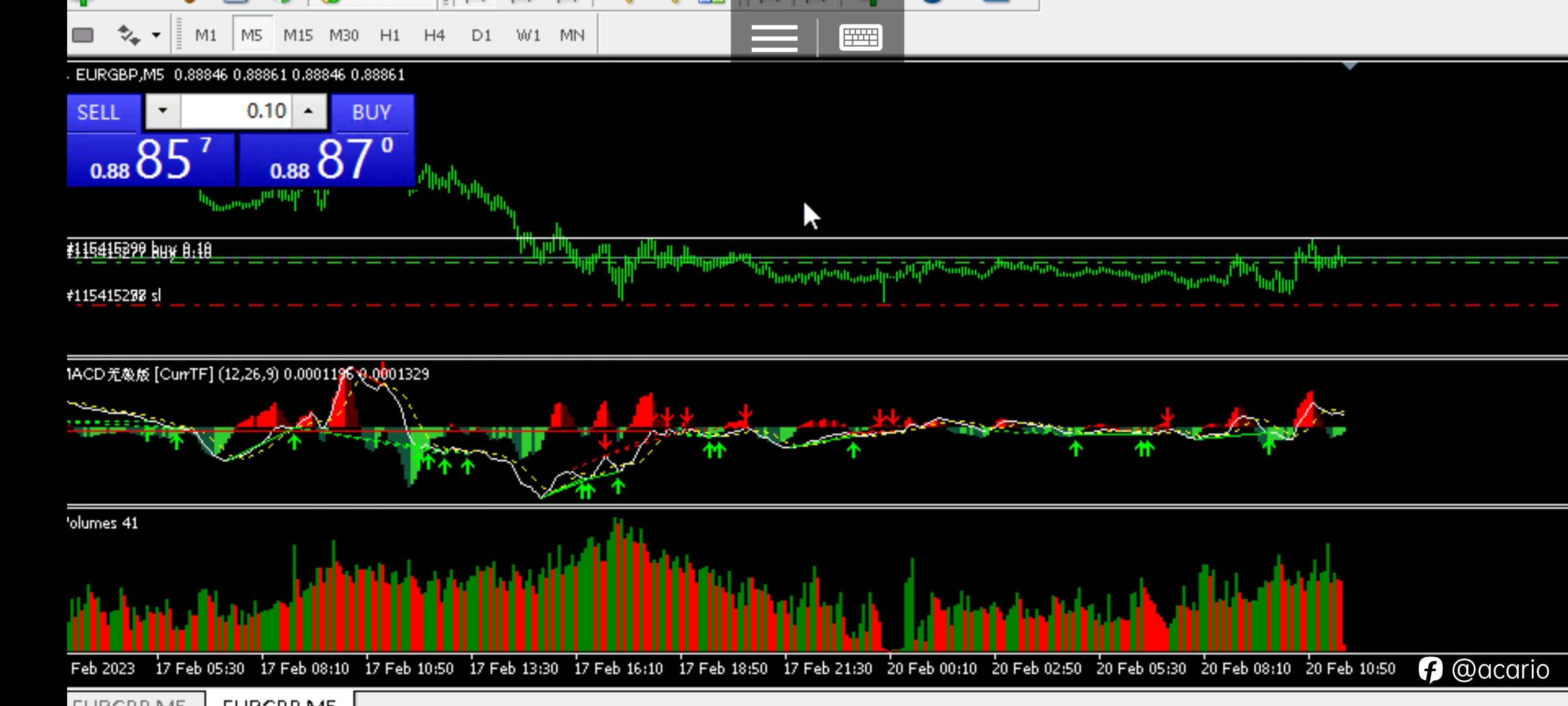
Task: Select the arrows line-studies tool icon
Action: click(x=128, y=35)
